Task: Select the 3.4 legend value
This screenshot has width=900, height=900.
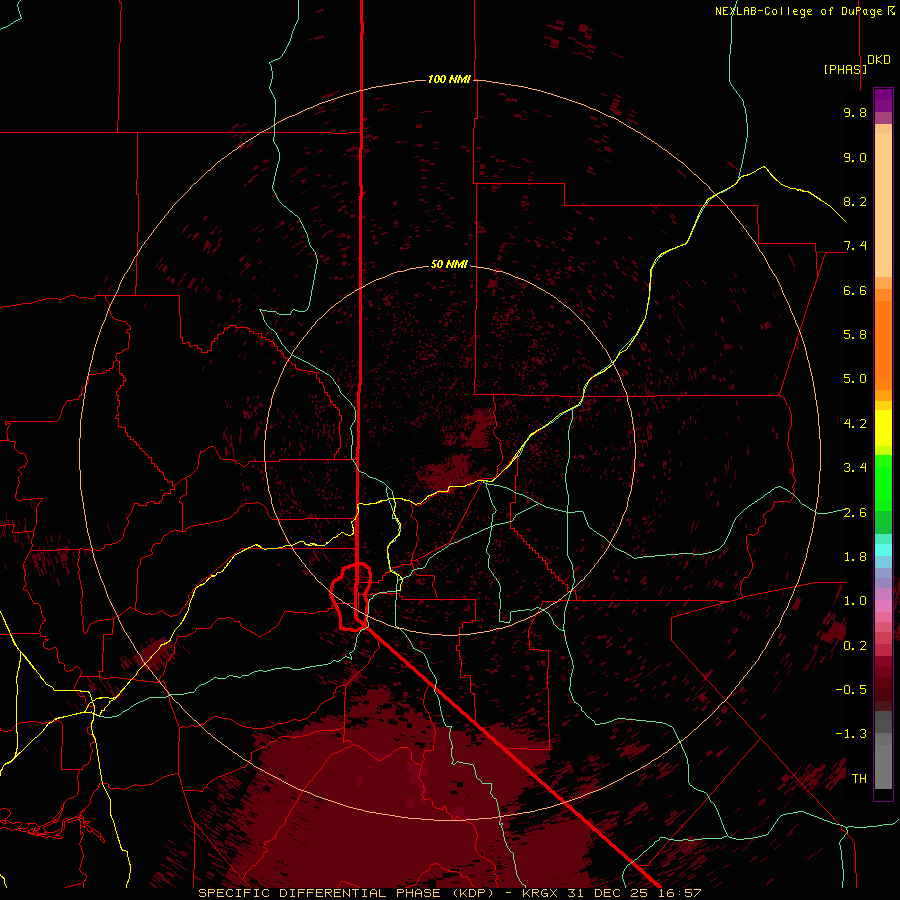Action: (x=855, y=468)
